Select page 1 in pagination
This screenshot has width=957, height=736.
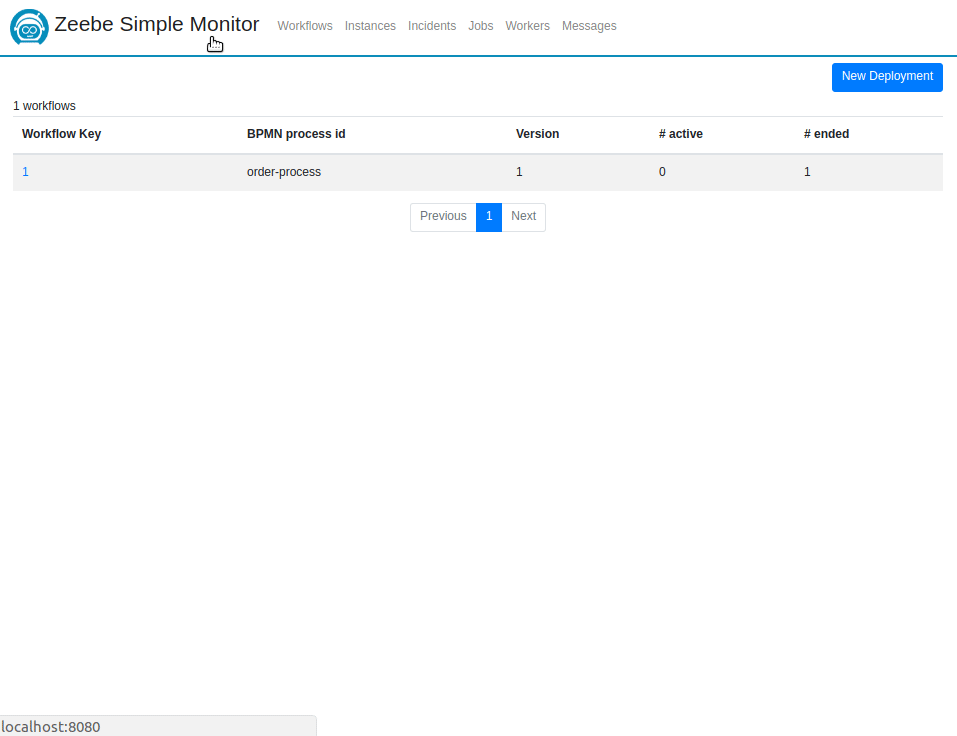pos(489,217)
